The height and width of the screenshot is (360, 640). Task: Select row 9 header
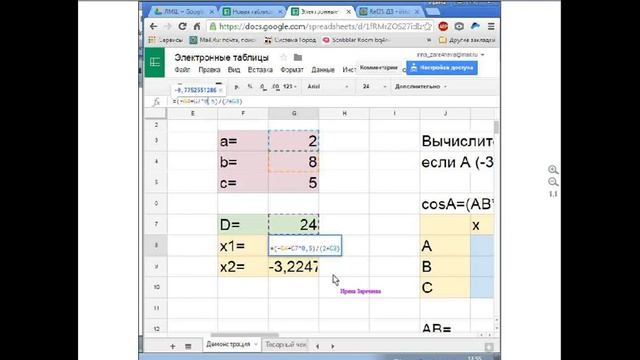click(156, 267)
